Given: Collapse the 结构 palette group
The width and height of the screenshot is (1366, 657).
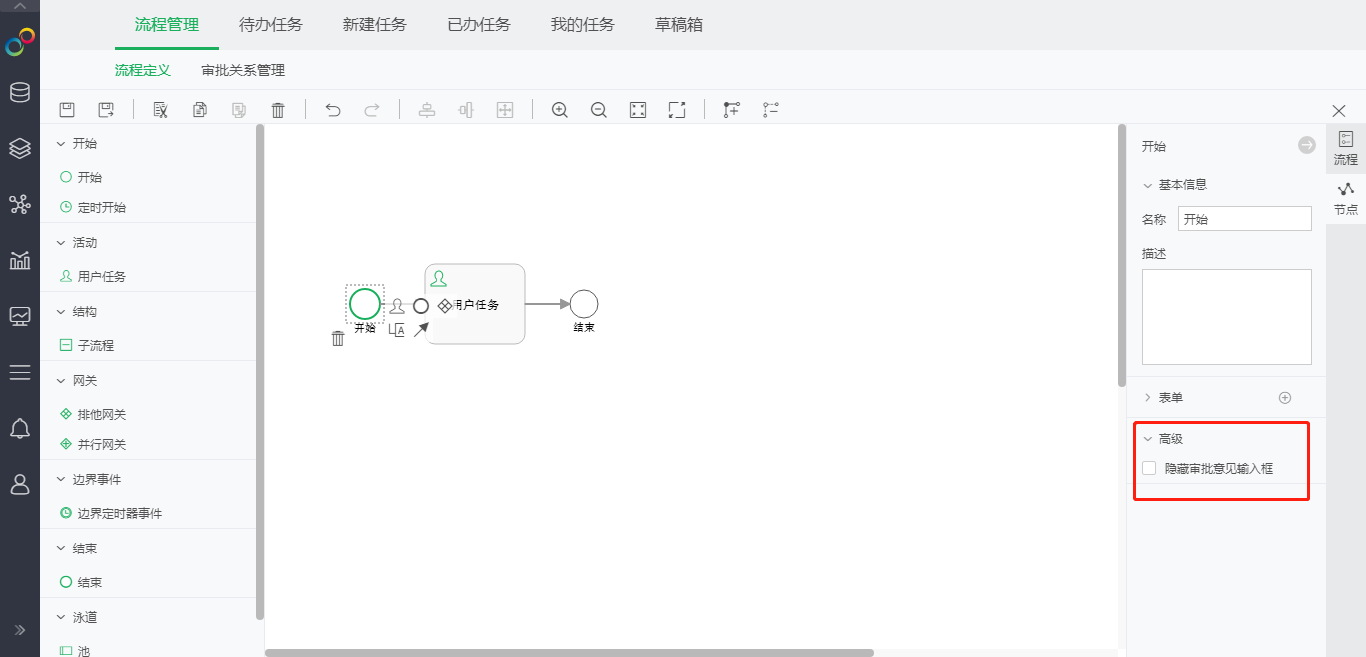Looking at the screenshot, I should [61, 312].
